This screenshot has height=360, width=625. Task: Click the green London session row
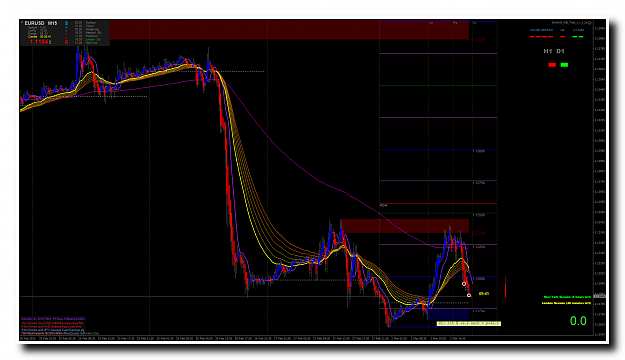[x=88, y=39]
